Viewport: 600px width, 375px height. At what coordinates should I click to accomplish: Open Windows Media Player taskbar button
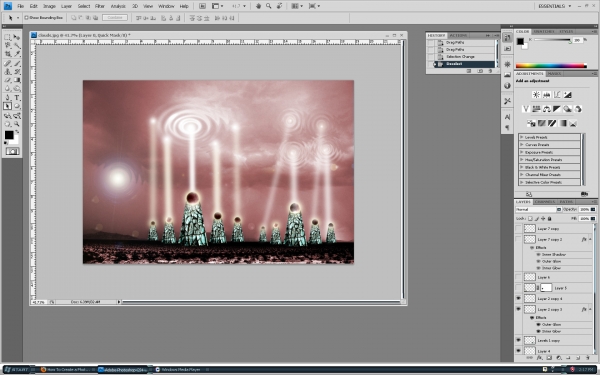[179, 370]
